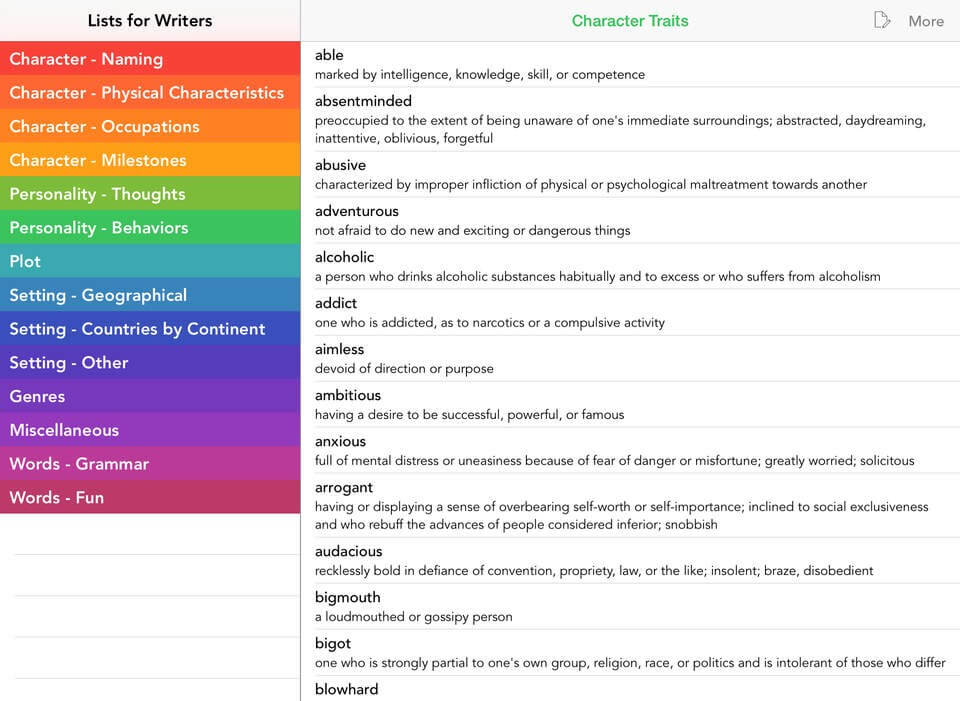This screenshot has width=960, height=701.
Task: Select Personality - Thoughts in the sidebar
Action: [150, 194]
